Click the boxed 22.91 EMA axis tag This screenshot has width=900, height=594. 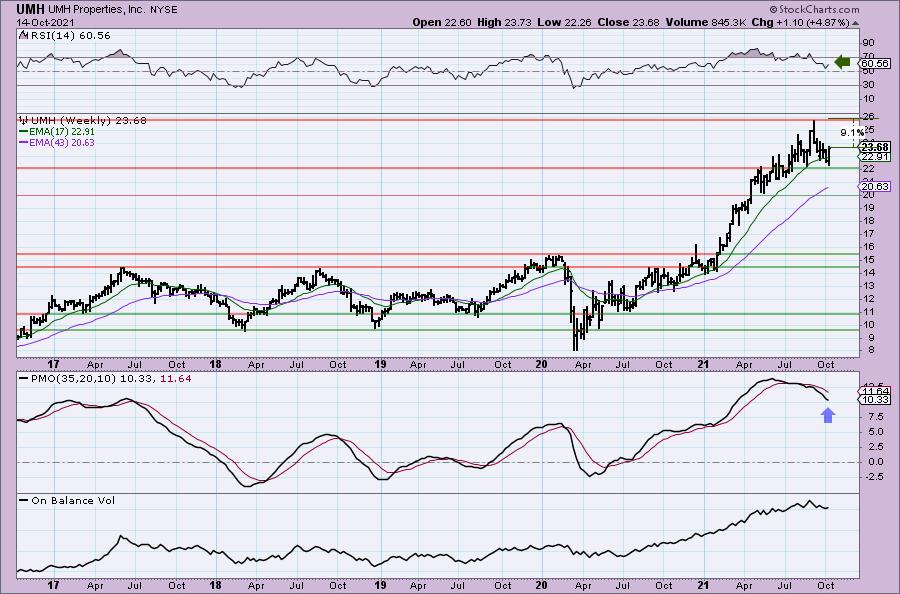click(876, 157)
